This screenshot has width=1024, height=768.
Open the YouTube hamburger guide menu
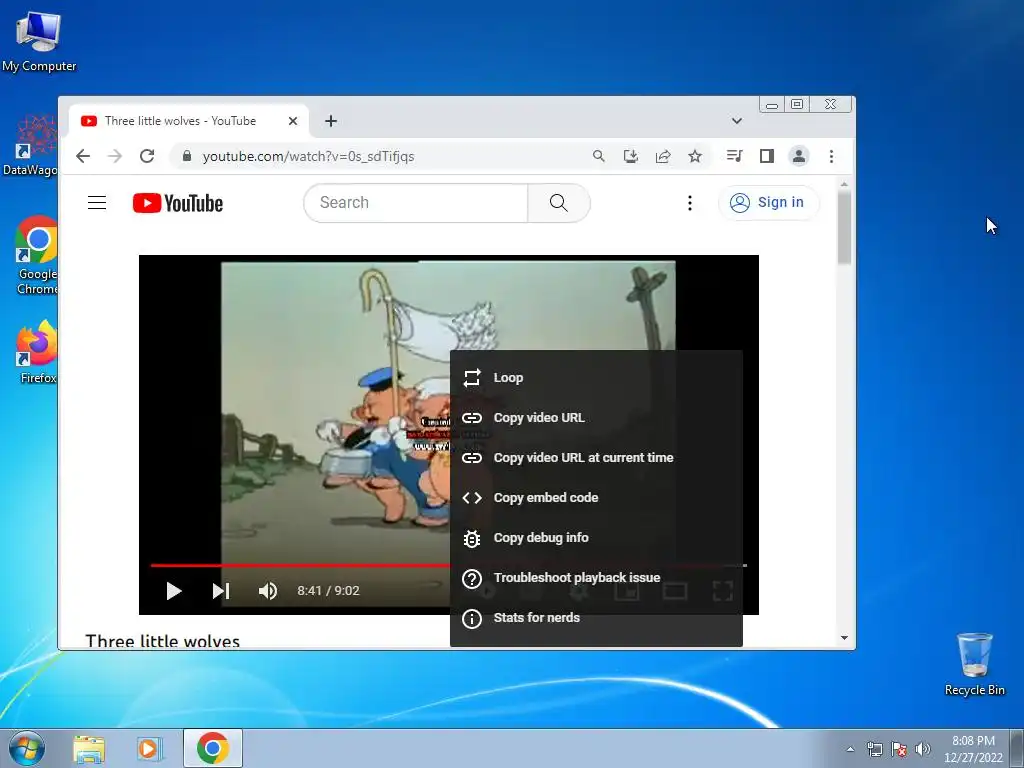[x=97, y=202]
